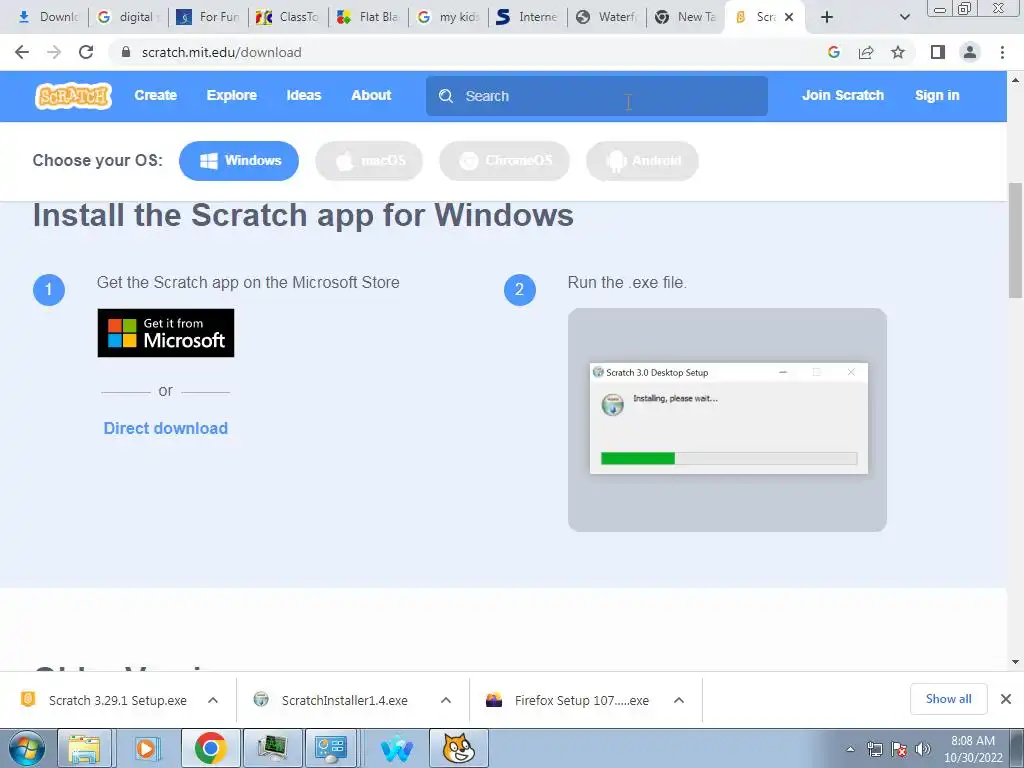Click the taskbar clock showing 8:08 AM

click(x=972, y=749)
